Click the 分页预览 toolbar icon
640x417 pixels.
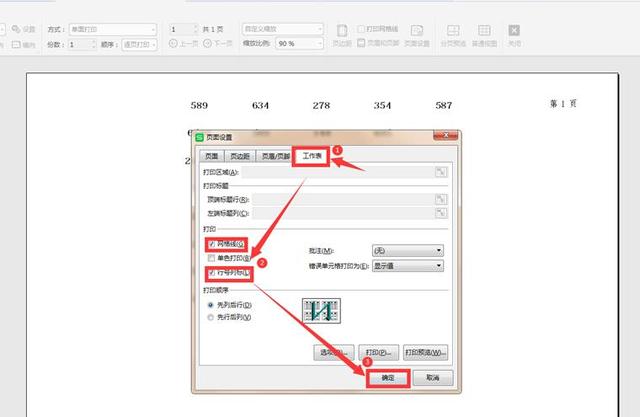point(453,35)
